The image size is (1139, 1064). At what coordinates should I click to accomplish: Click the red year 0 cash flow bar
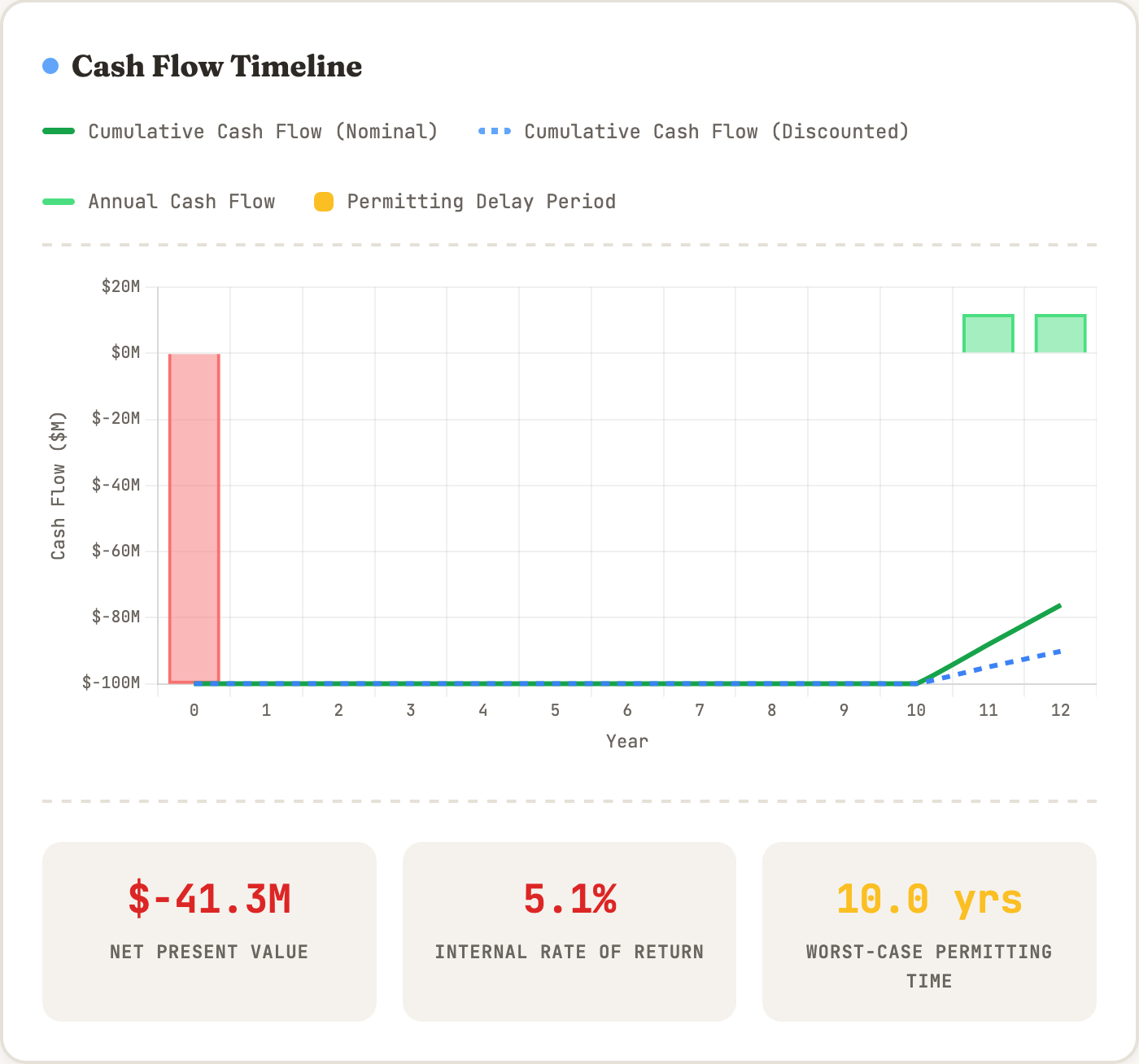coord(194,518)
